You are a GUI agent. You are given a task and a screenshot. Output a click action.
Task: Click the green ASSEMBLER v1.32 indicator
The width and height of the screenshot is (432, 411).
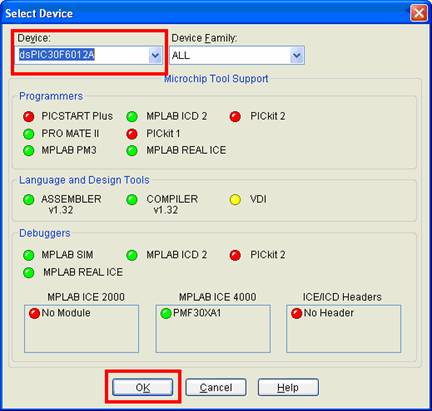pyautogui.click(x=29, y=200)
